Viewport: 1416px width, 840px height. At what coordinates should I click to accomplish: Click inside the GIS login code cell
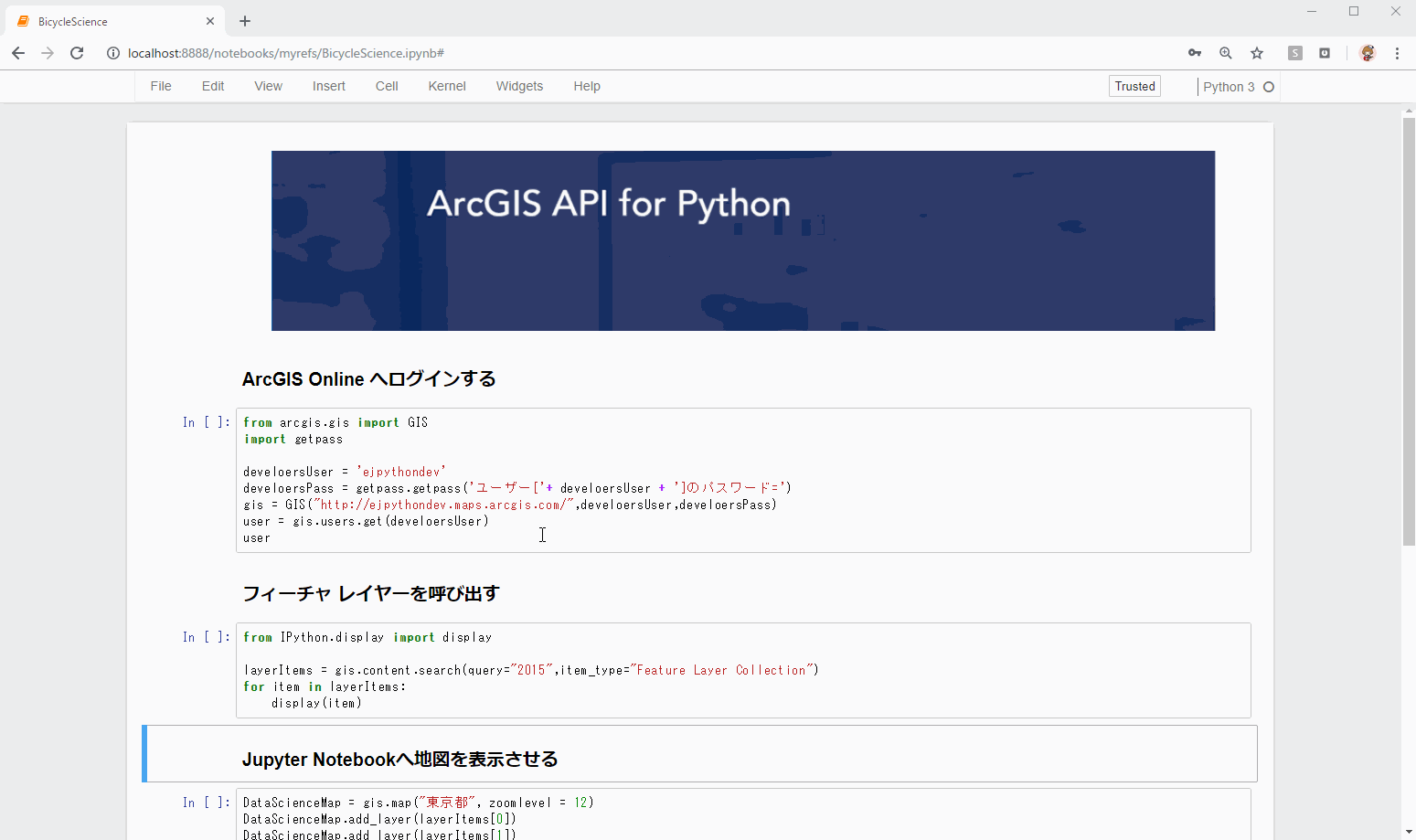pyautogui.click(x=743, y=480)
